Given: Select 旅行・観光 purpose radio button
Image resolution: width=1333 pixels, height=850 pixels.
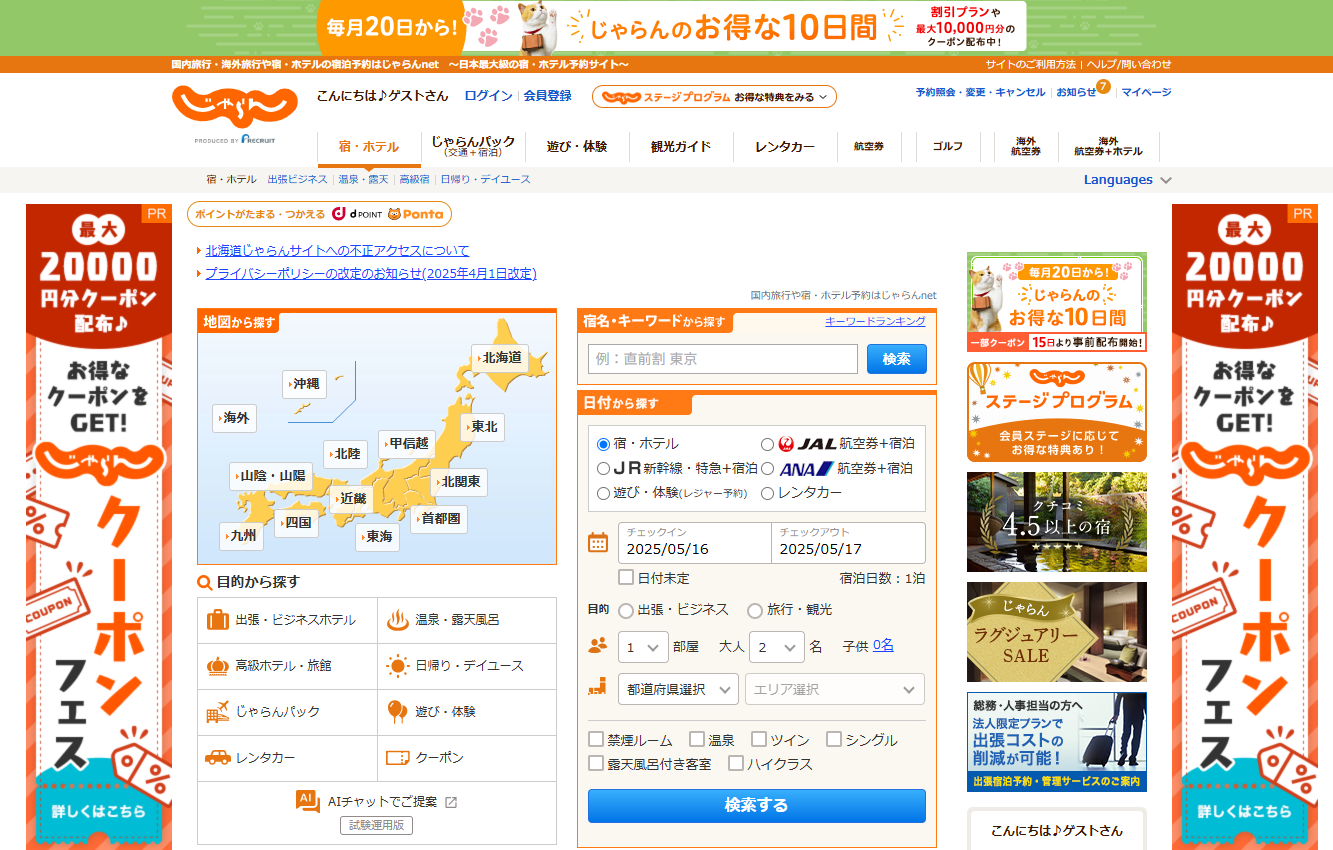Looking at the screenshot, I should click(754, 610).
